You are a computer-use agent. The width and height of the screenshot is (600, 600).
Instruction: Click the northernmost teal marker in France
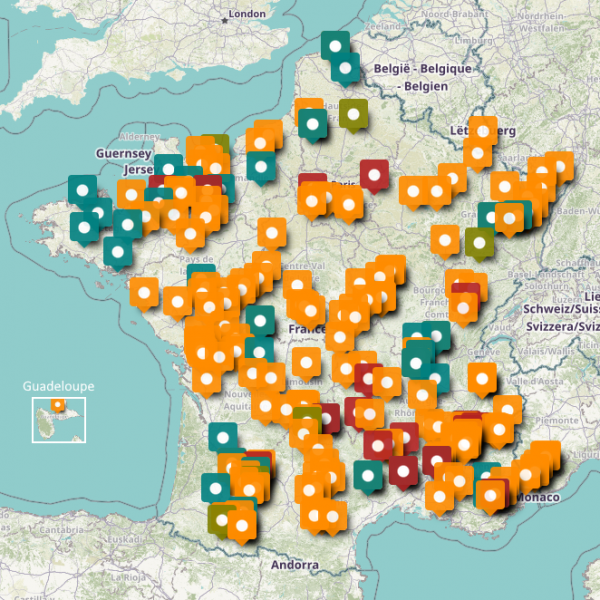pos(335,45)
